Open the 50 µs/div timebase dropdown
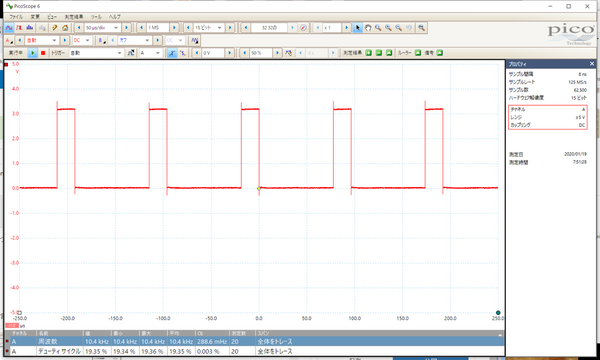Viewport: 600px width, 360px height. (x=102, y=28)
